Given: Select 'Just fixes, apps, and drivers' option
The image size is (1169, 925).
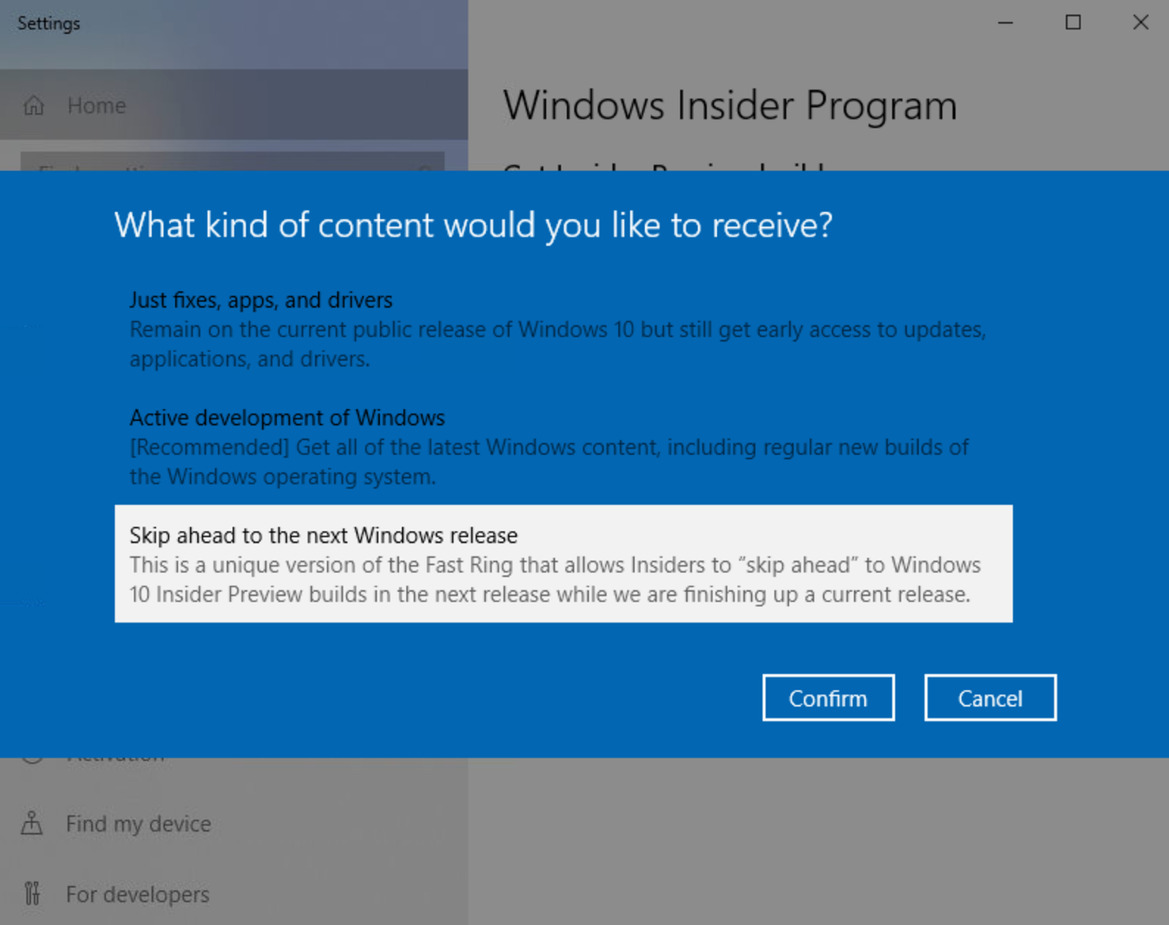Looking at the screenshot, I should pyautogui.click(x=563, y=328).
